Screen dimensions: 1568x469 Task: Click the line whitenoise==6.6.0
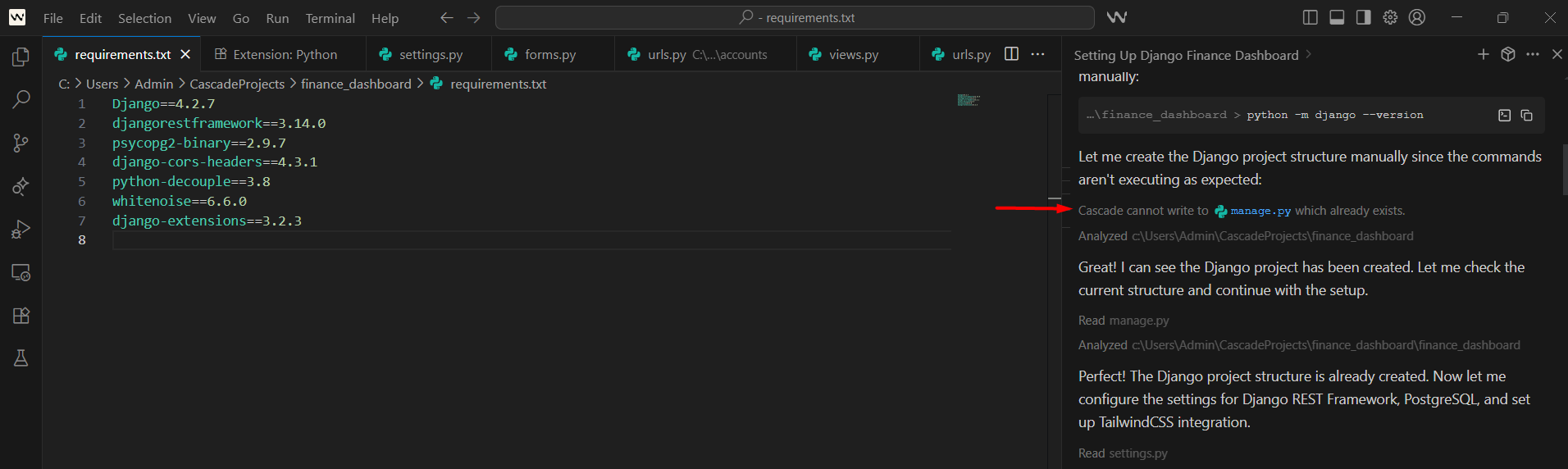(x=180, y=201)
